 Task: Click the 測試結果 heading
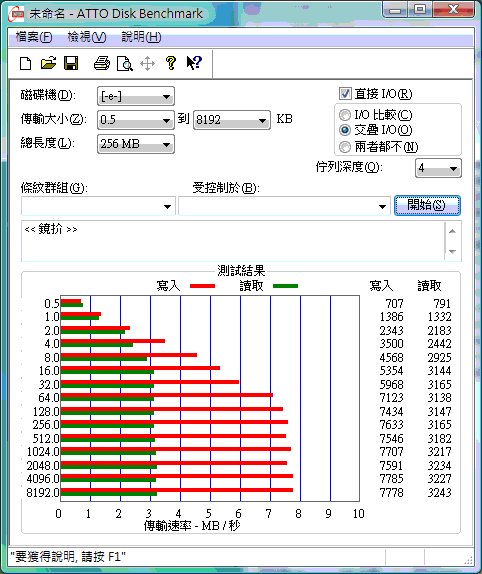tap(241, 271)
